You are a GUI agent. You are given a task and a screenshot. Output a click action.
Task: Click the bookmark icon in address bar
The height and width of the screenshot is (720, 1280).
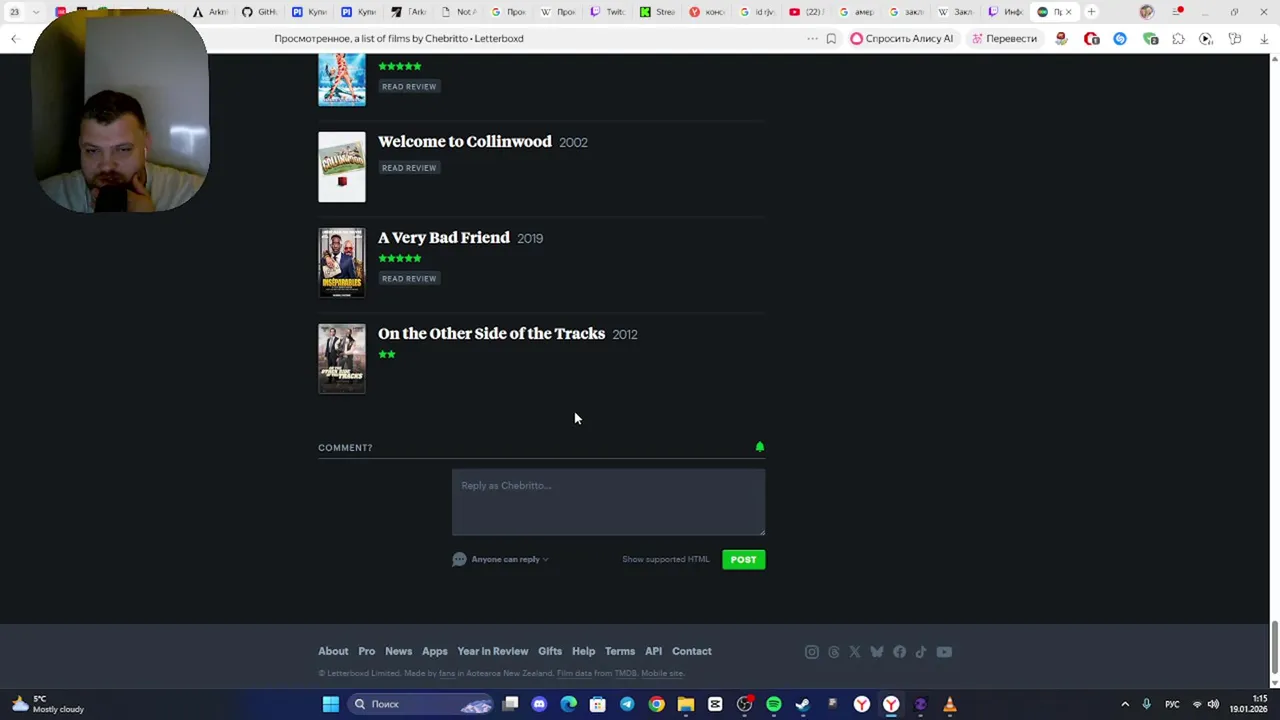coord(831,39)
